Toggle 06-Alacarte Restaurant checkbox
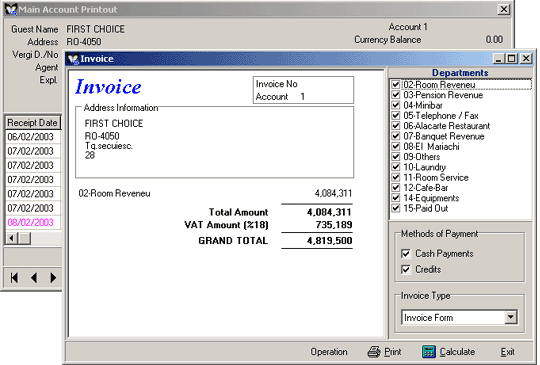The image size is (540, 365). tap(396, 126)
